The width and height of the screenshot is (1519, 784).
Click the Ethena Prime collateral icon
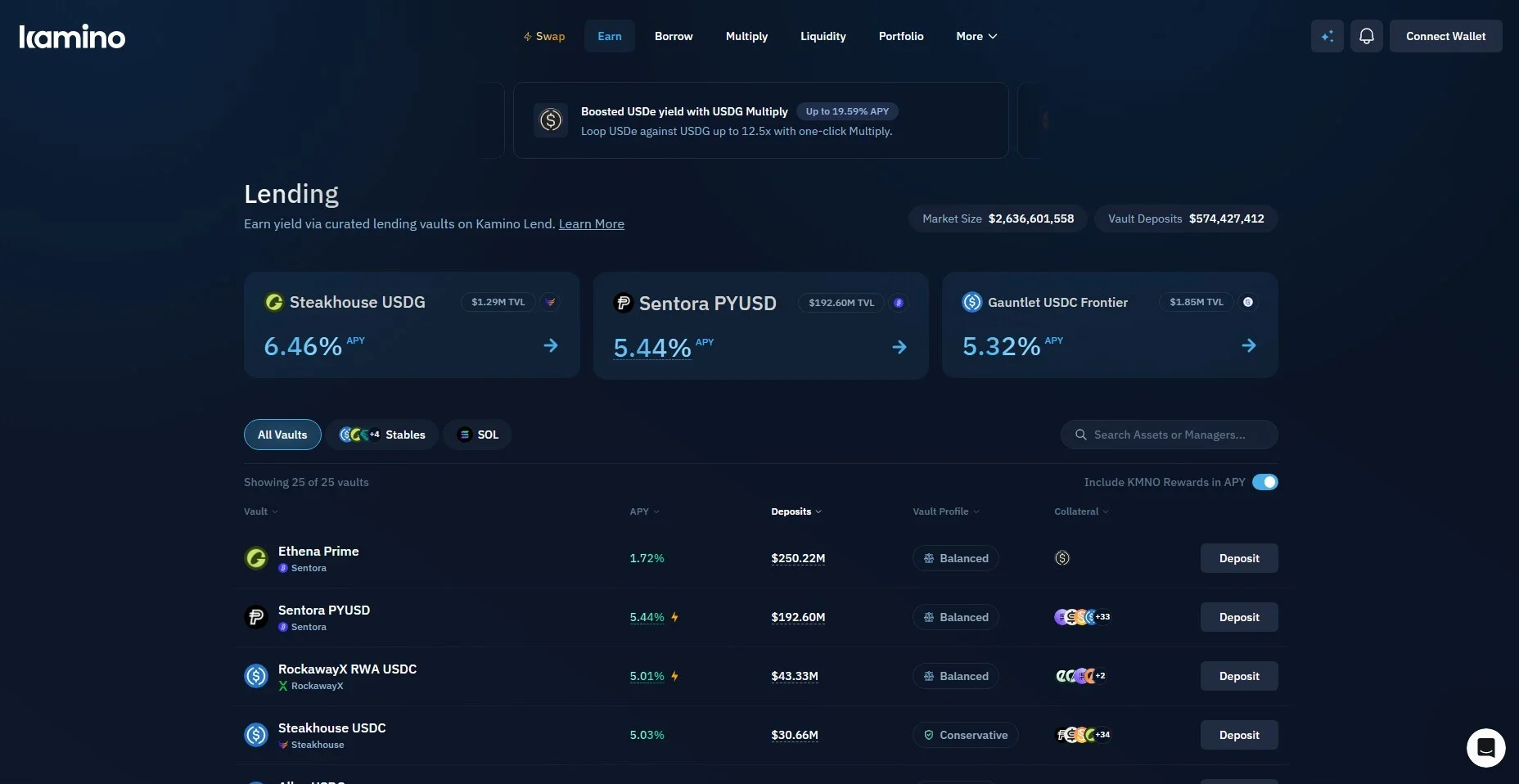pyautogui.click(x=1062, y=558)
